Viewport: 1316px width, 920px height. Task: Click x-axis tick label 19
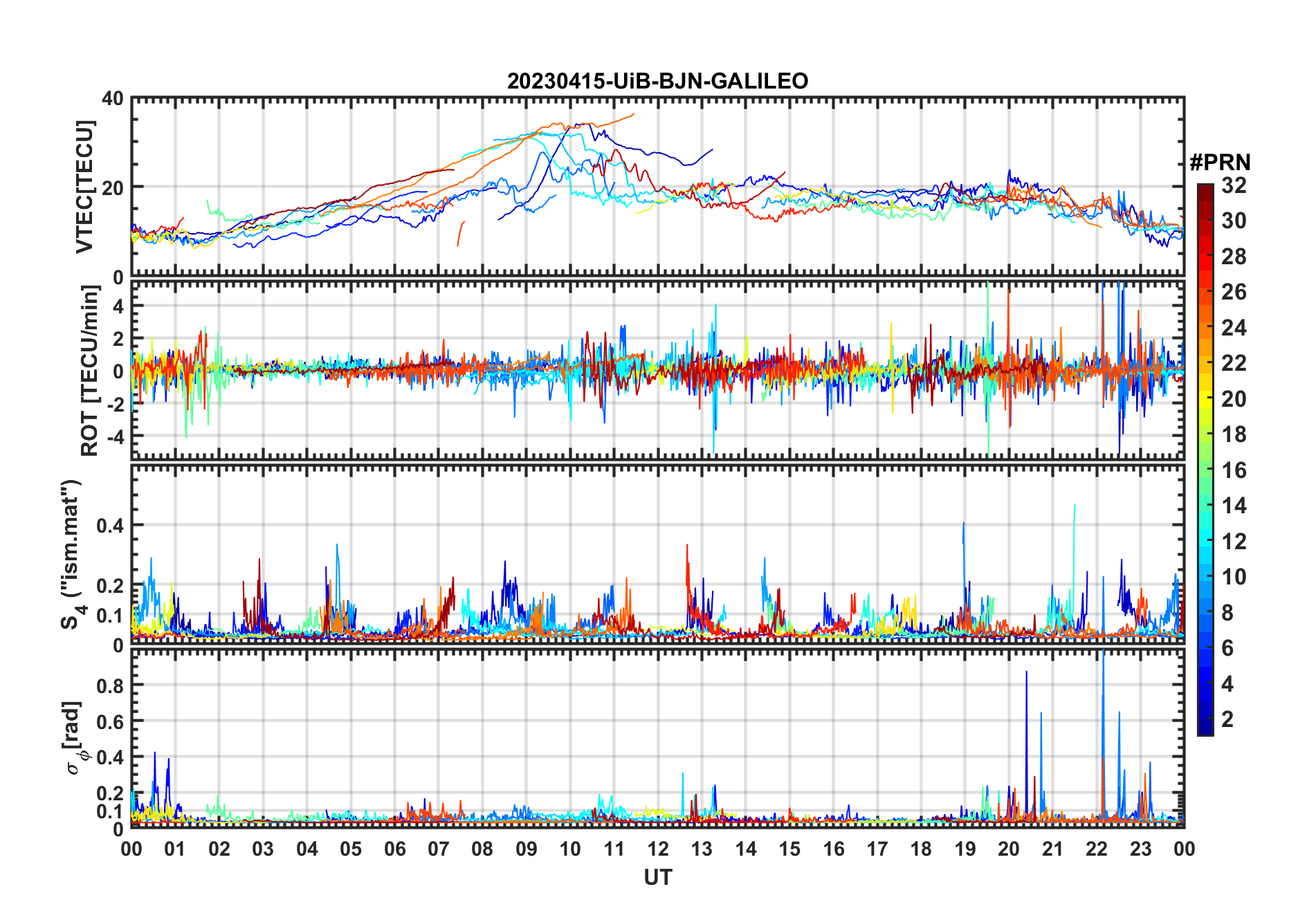965,849
